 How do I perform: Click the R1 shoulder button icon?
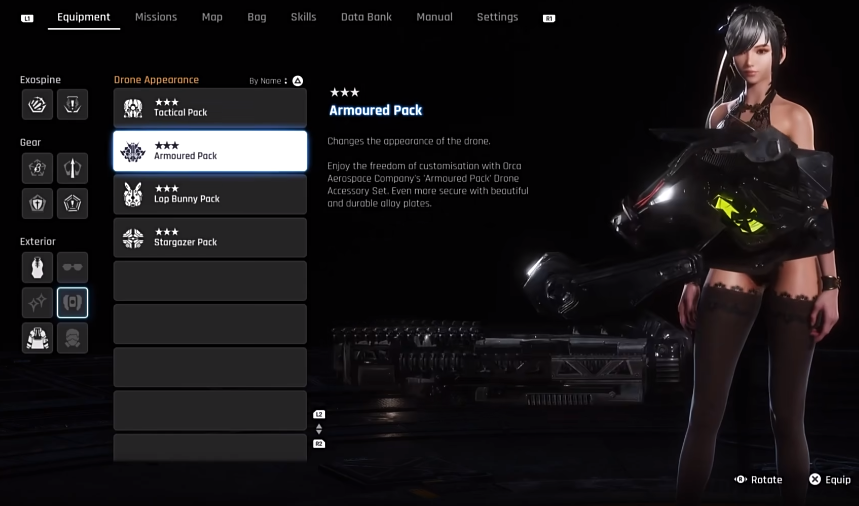[x=549, y=18]
